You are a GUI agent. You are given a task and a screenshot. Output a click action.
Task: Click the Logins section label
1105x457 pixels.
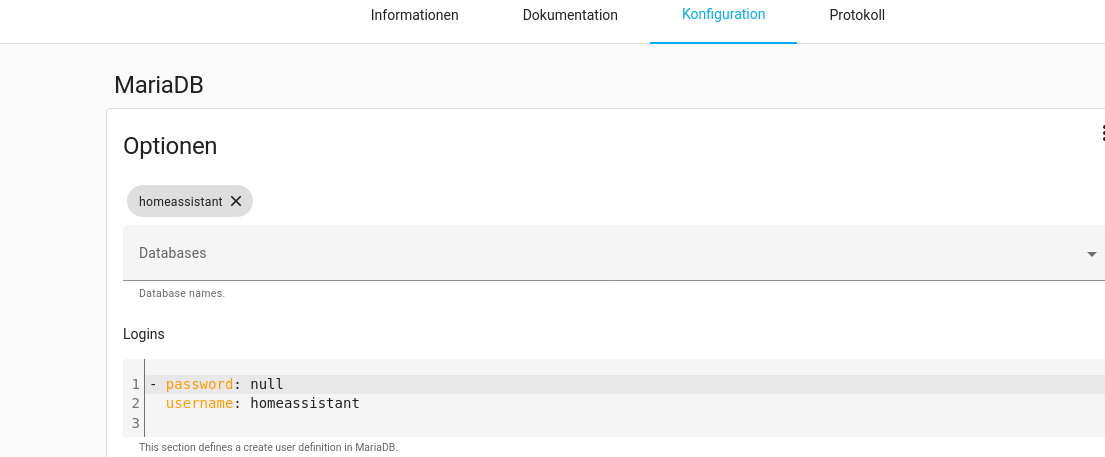(144, 334)
